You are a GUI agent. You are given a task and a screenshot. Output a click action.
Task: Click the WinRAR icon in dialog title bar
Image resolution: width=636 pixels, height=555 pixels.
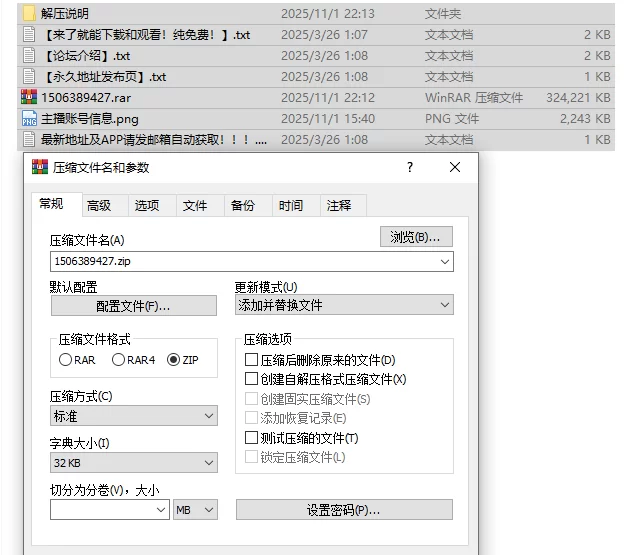[x=40, y=168]
